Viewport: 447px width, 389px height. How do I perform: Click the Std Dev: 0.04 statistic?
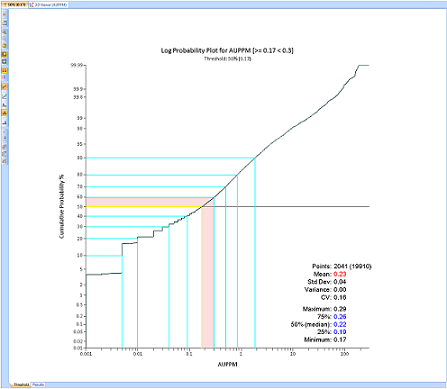[327, 282]
